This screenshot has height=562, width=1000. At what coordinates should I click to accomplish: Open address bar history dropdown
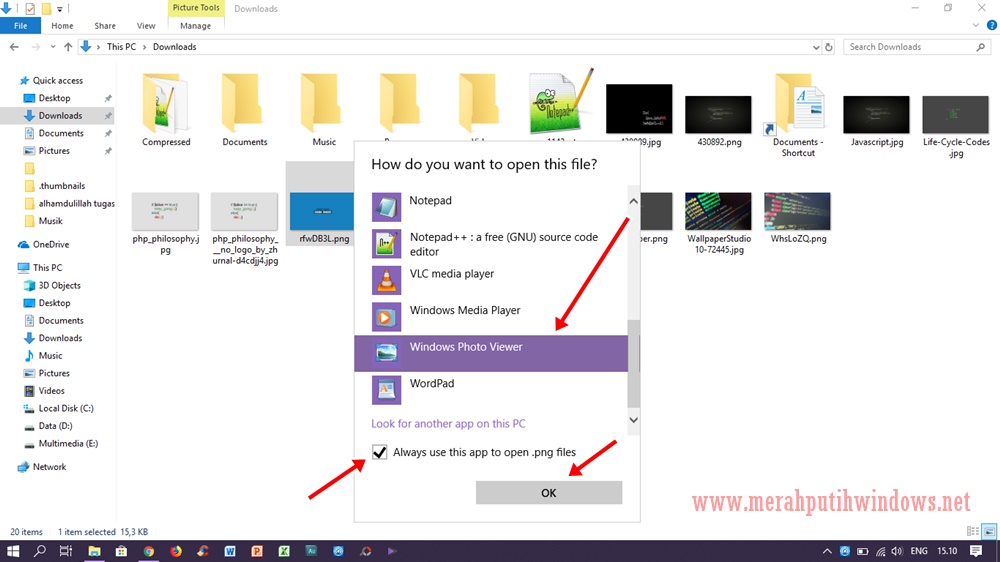pos(816,47)
